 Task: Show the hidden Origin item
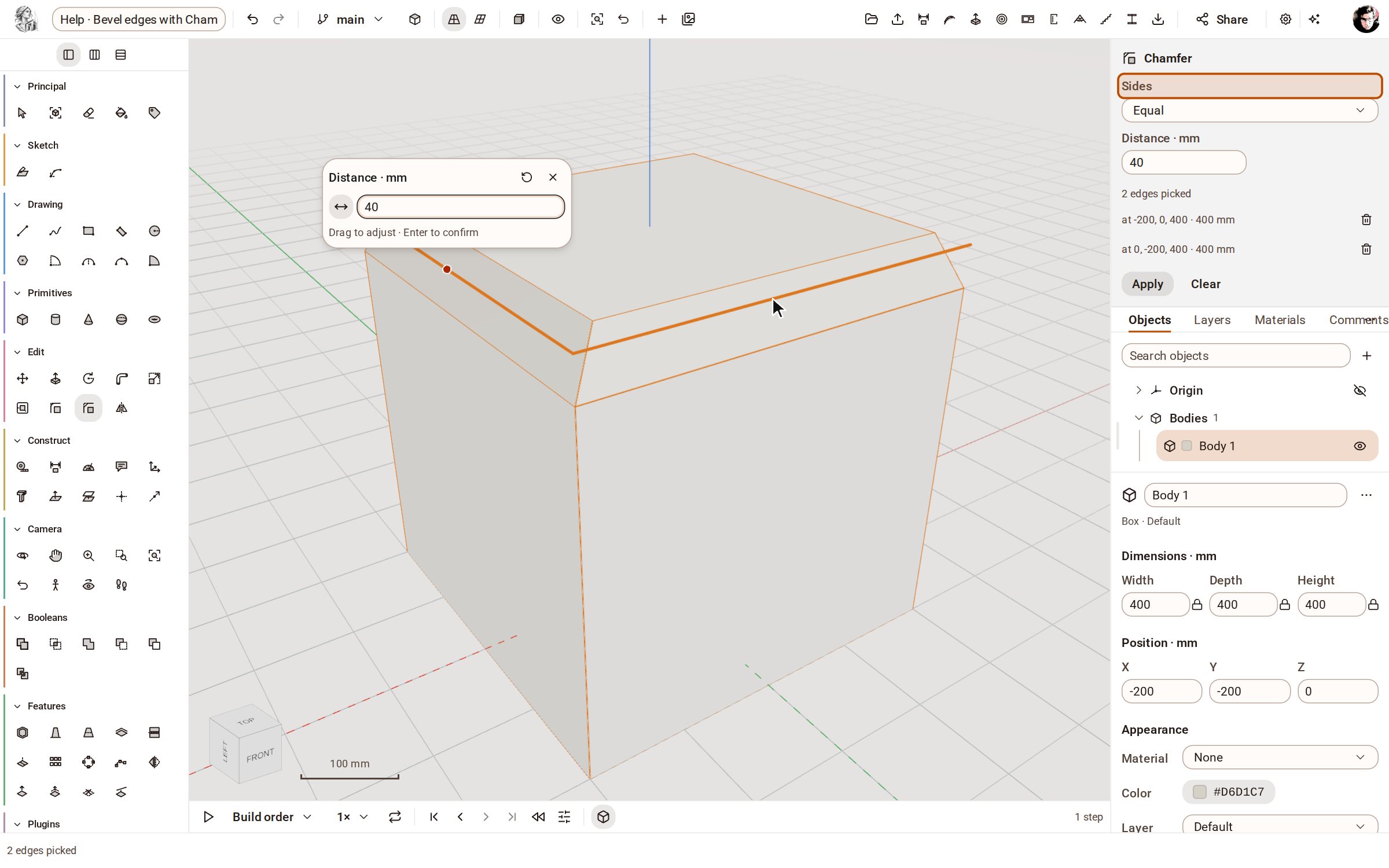[1360, 391]
